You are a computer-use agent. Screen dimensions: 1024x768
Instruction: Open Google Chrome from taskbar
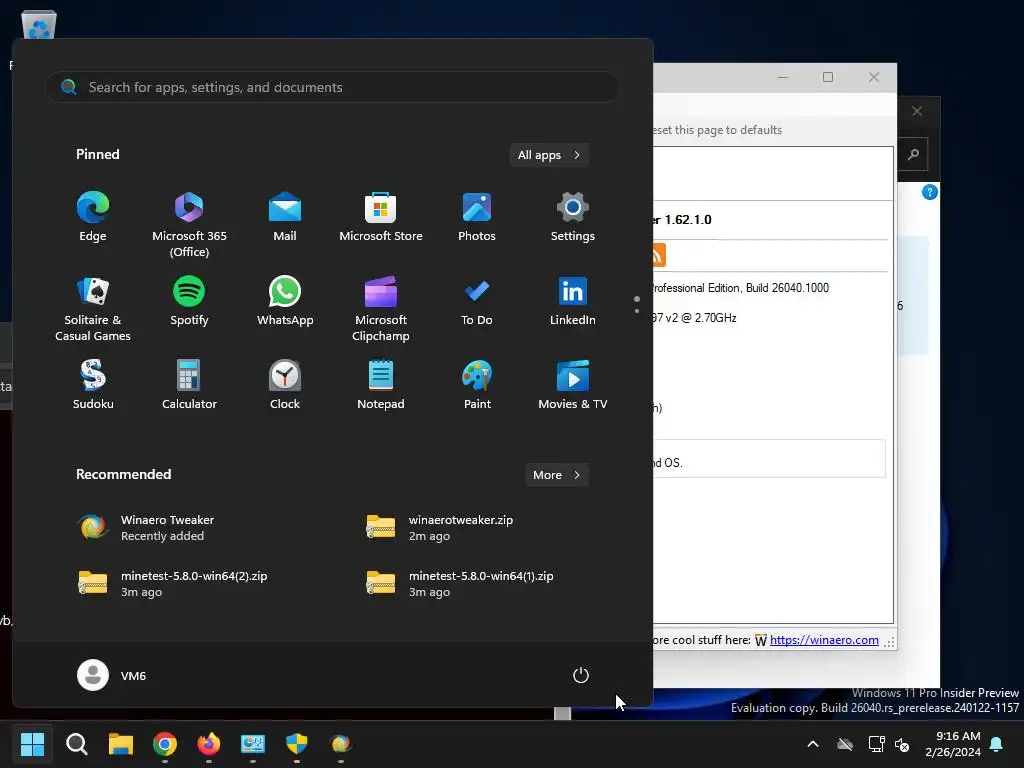click(165, 744)
